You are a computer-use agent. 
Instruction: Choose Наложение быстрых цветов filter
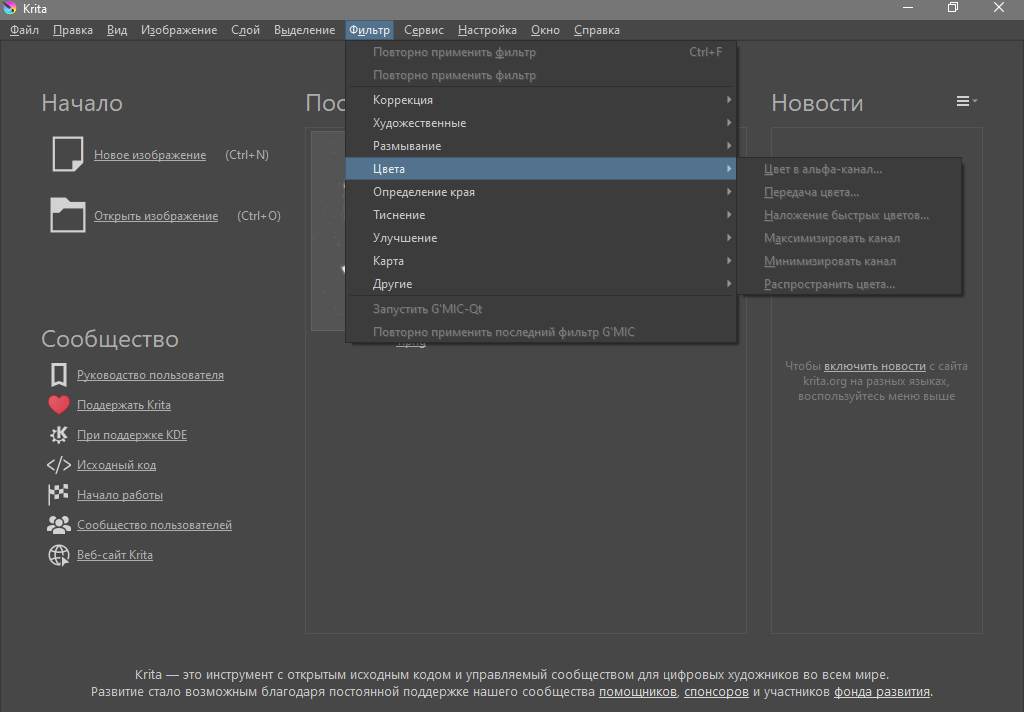coord(849,215)
